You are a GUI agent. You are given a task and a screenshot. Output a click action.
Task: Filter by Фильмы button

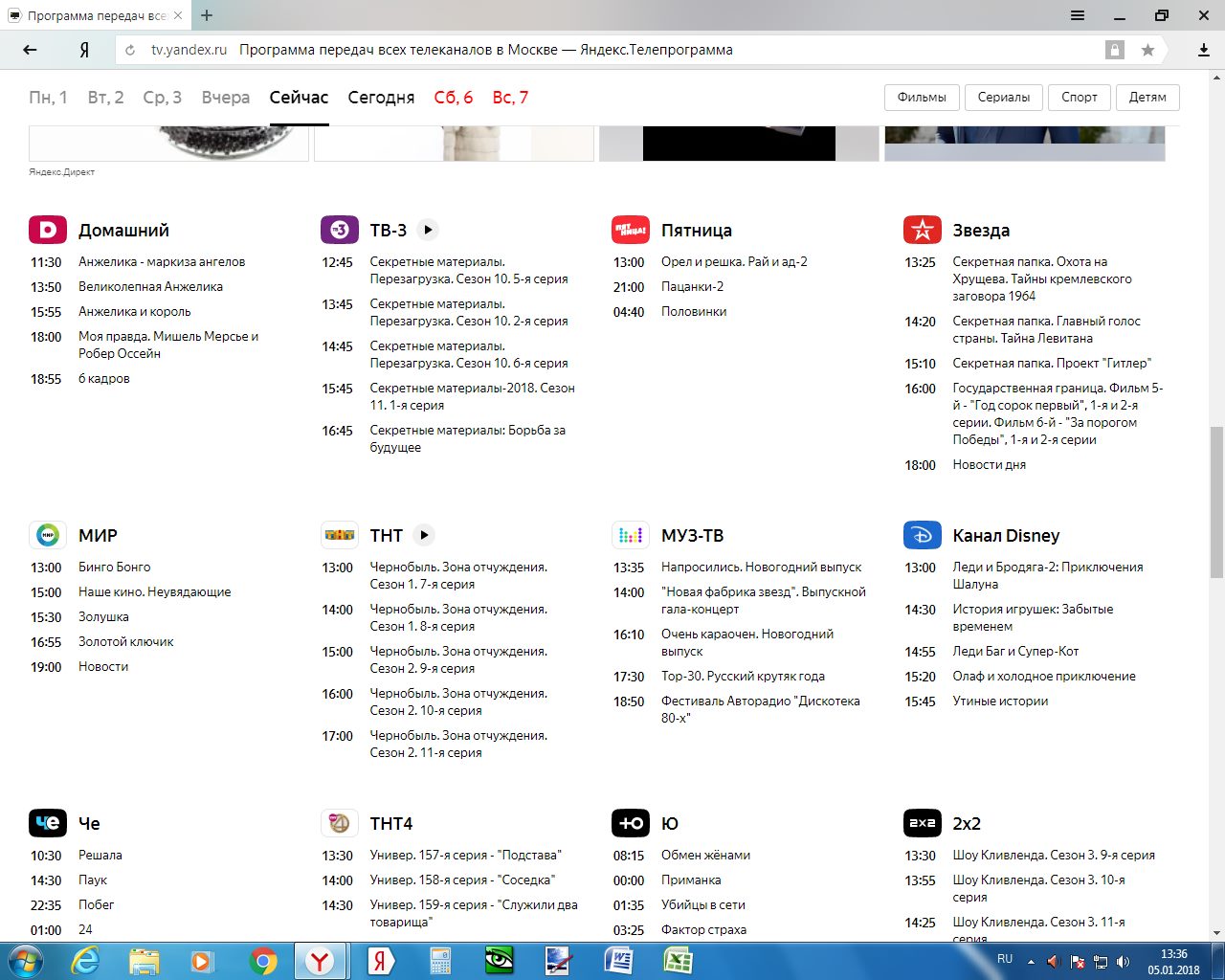pos(922,97)
